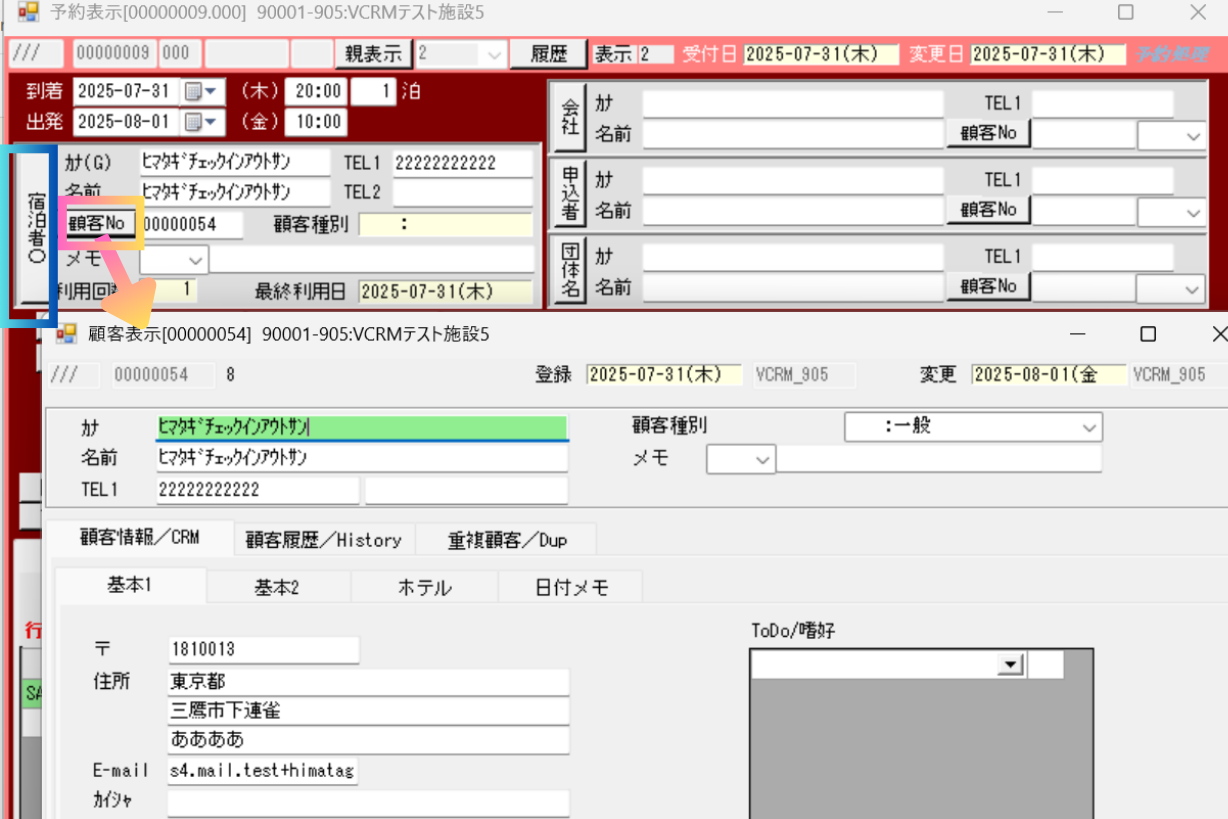Viewport: 1228px width, 819px height.
Task: Minimize the 顧客表示 window
Action: (x=1077, y=333)
